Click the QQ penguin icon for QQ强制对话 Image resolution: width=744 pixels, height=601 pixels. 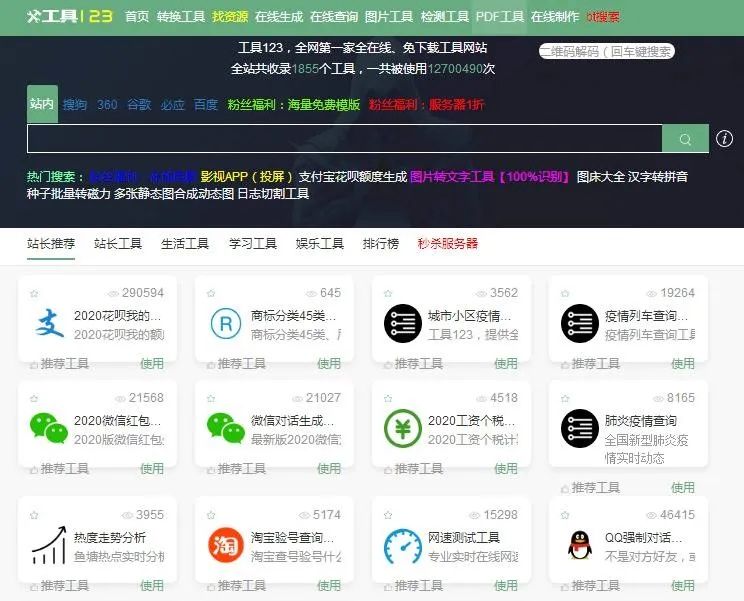coord(580,546)
